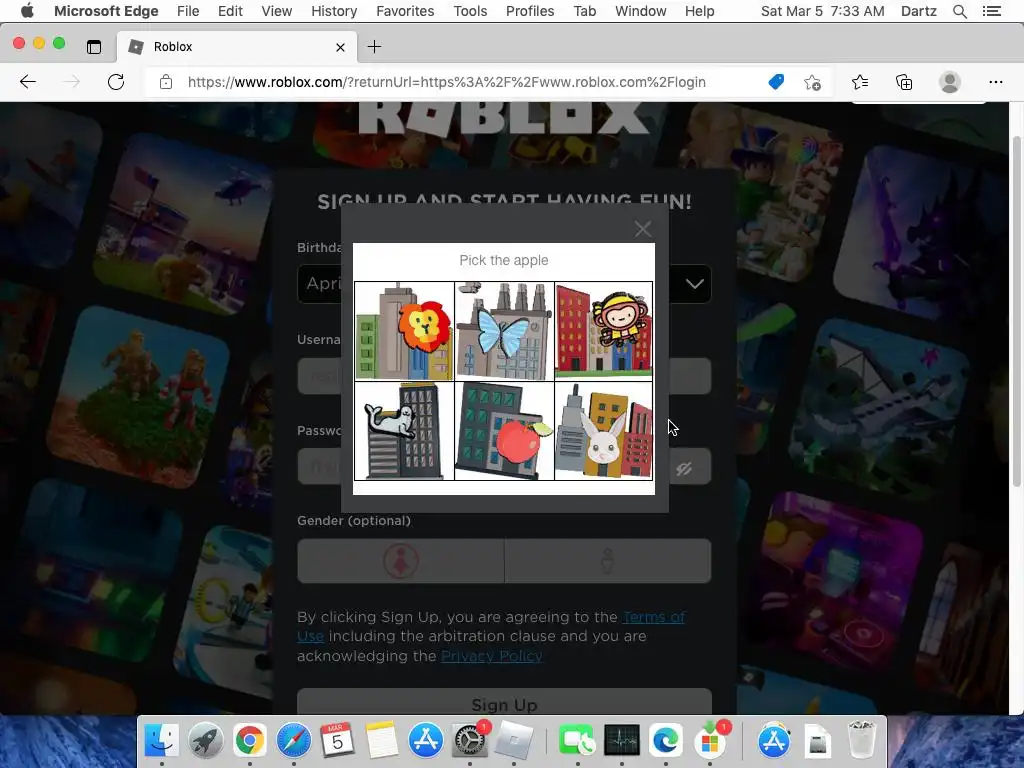Open Trash from the dock
Image resolution: width=1024 pixels, height=768 pixels.
pos(861,741)
